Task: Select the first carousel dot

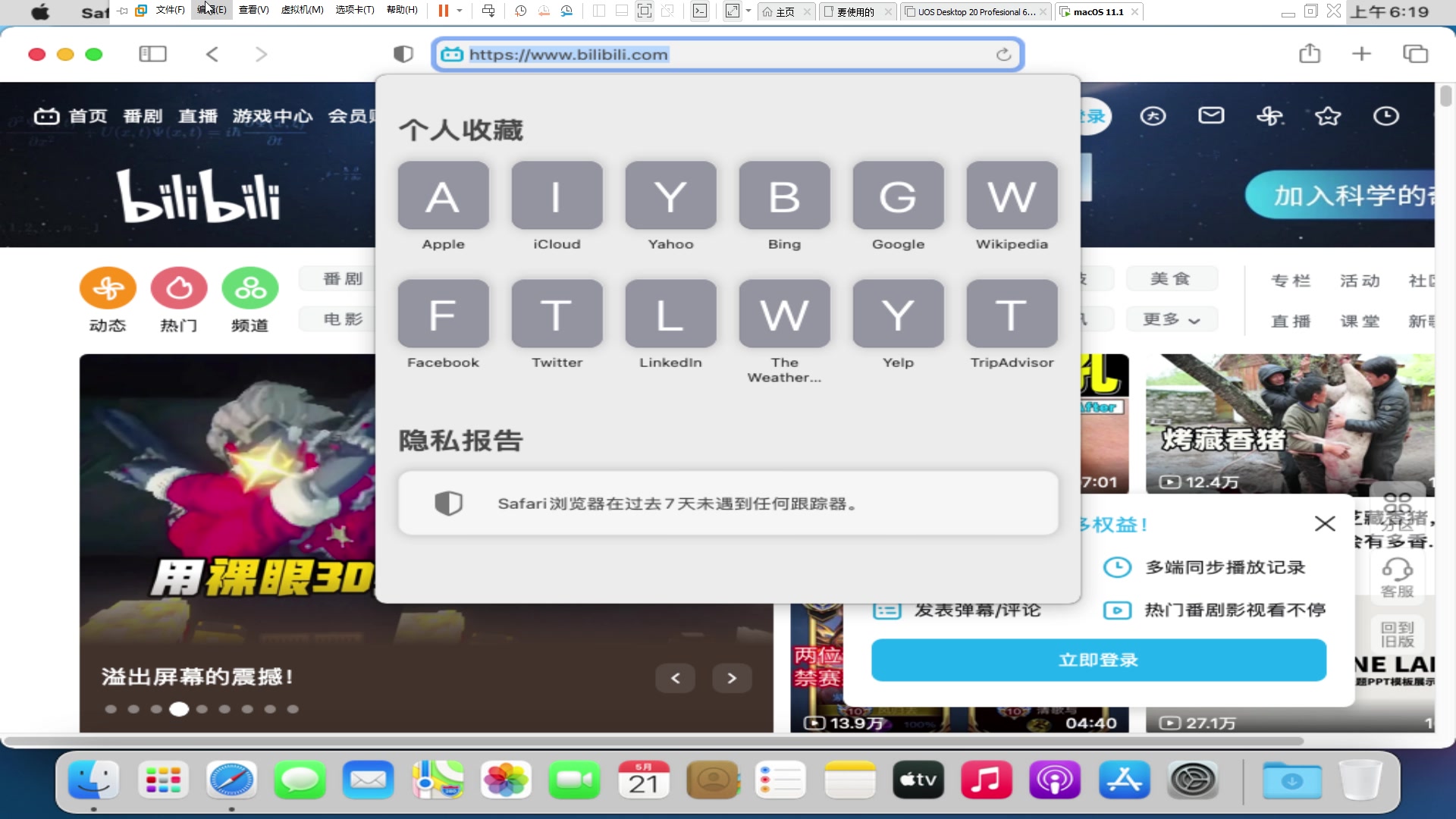Action: (111, 709)
